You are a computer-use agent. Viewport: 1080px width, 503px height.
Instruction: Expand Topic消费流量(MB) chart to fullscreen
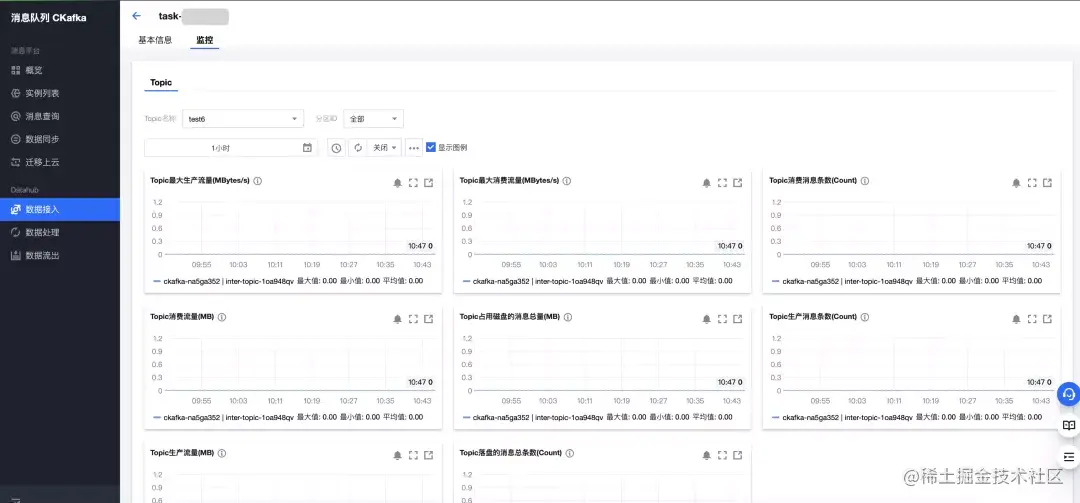tap(413, 319)
